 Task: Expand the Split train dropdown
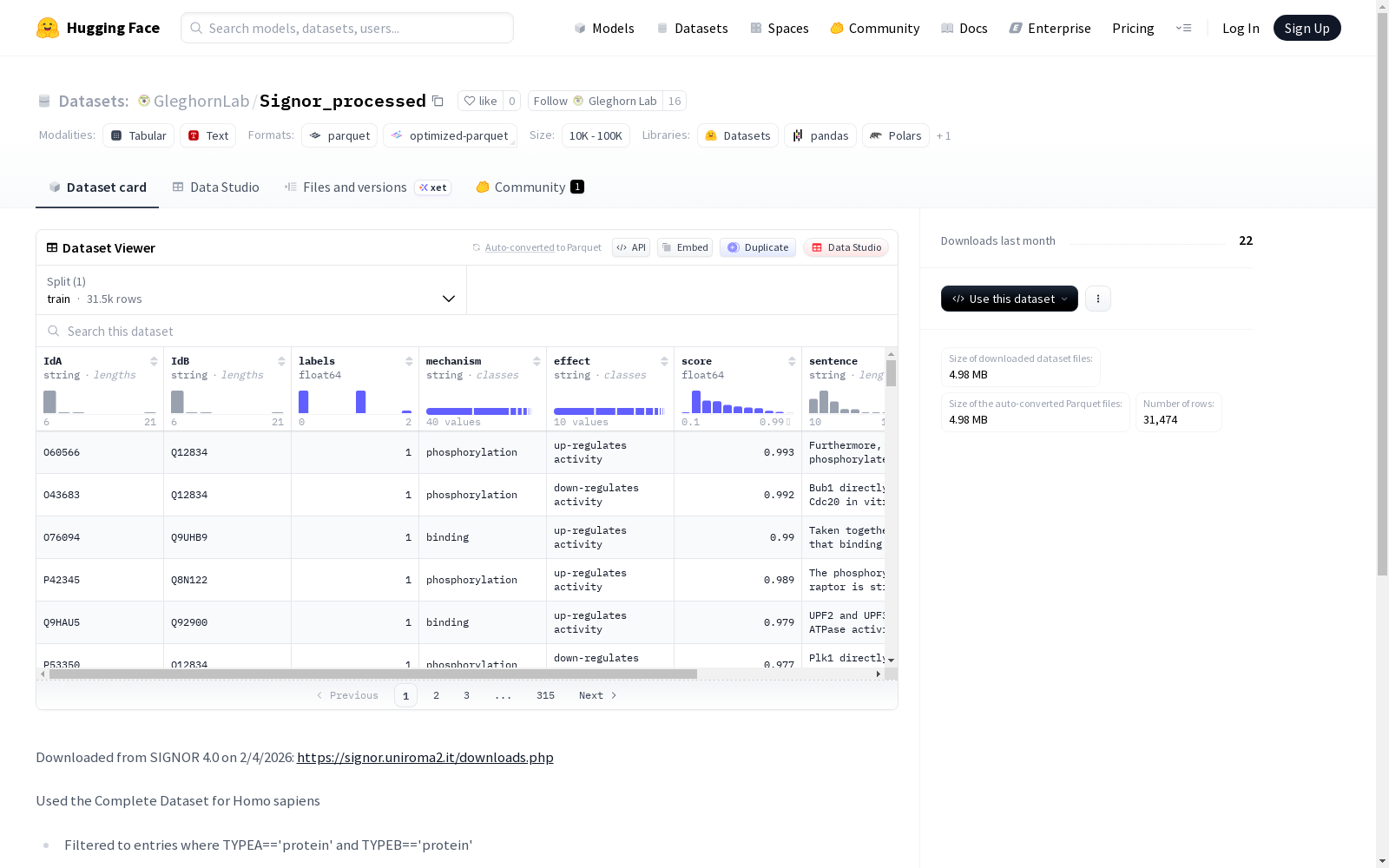point(252,290)
